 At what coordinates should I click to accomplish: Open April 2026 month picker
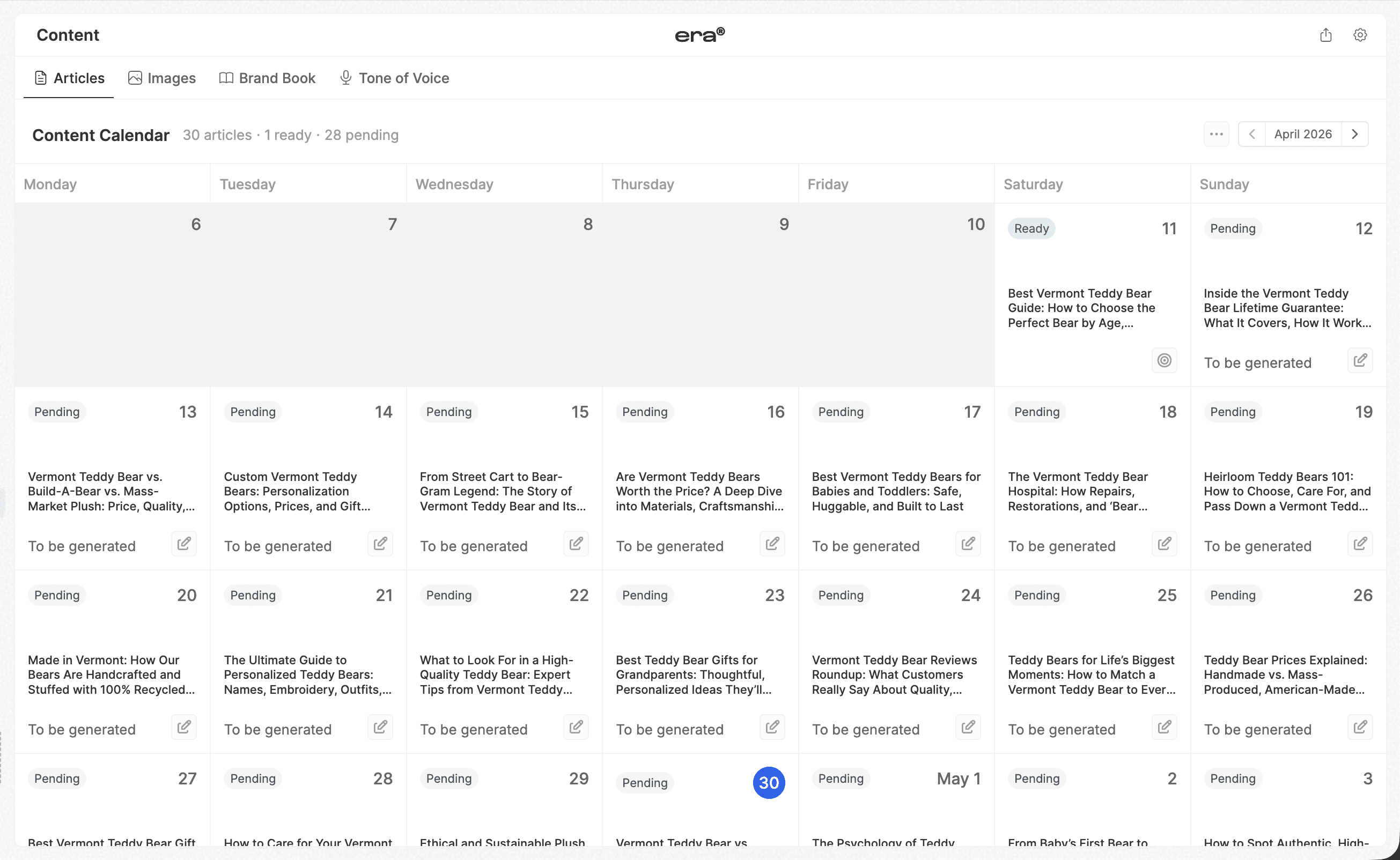pos(1303,134)
